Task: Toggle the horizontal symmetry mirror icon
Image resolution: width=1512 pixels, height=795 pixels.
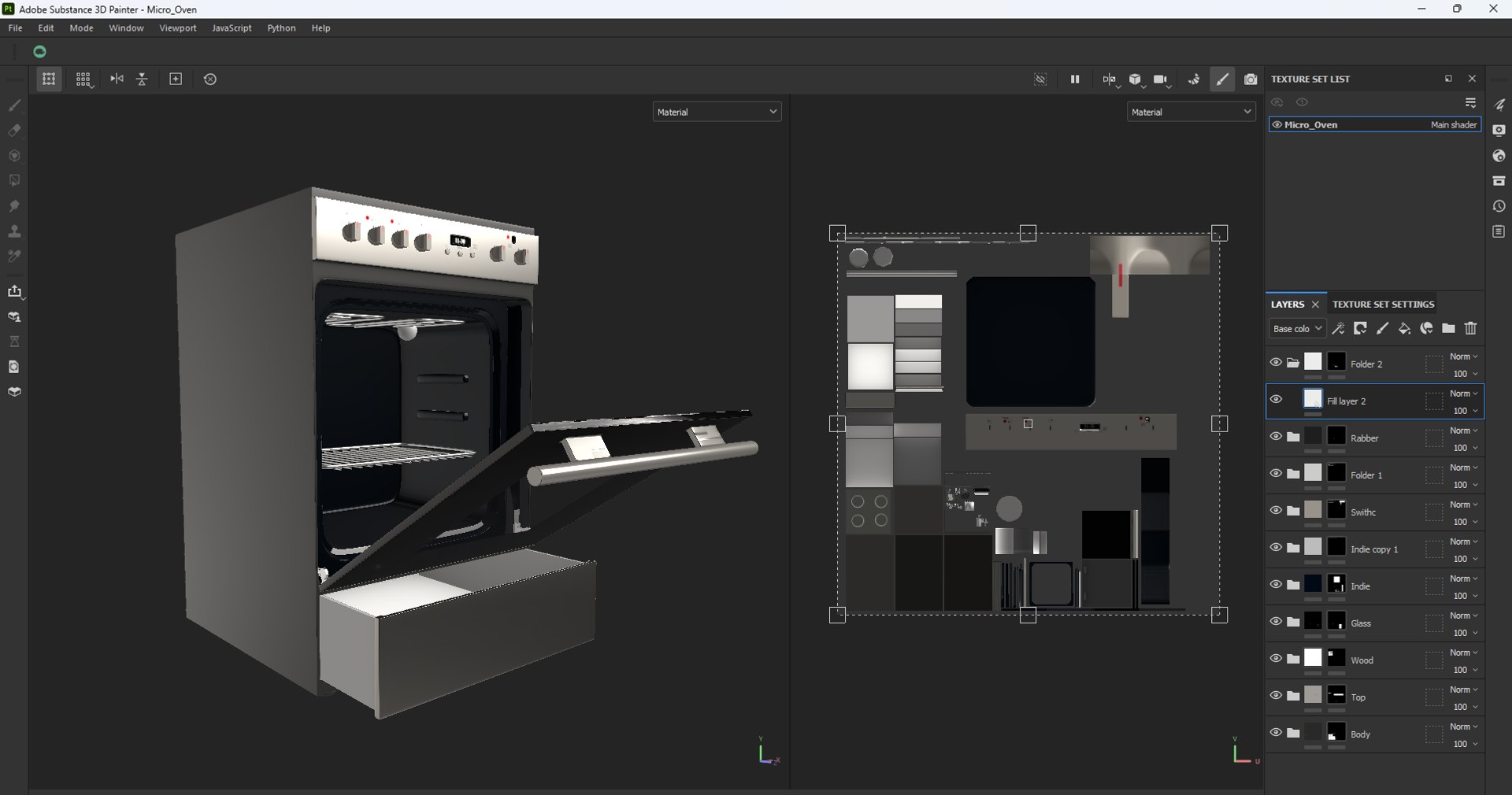Action: pos(117,79)
